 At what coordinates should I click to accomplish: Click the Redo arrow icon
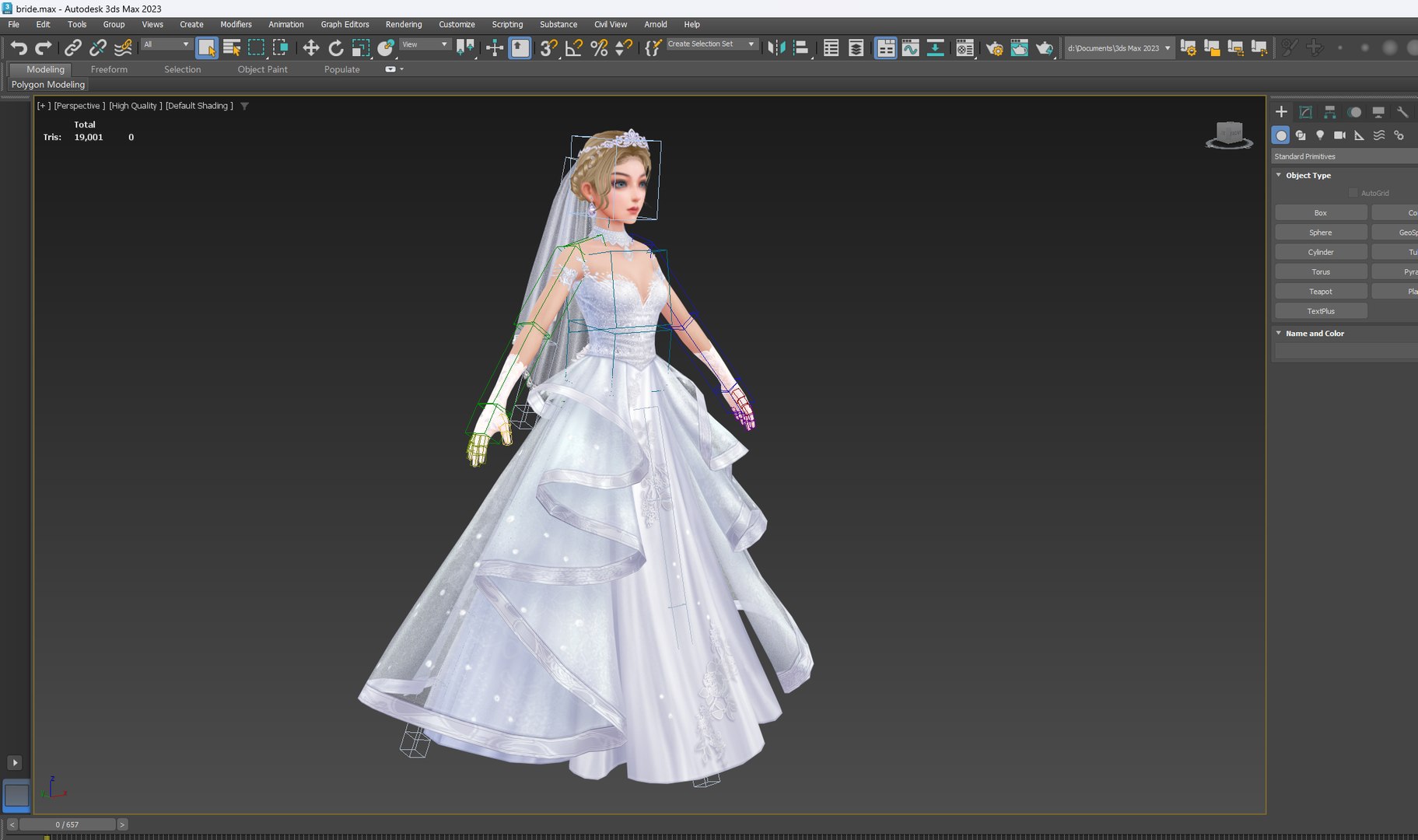click(44, 48)
